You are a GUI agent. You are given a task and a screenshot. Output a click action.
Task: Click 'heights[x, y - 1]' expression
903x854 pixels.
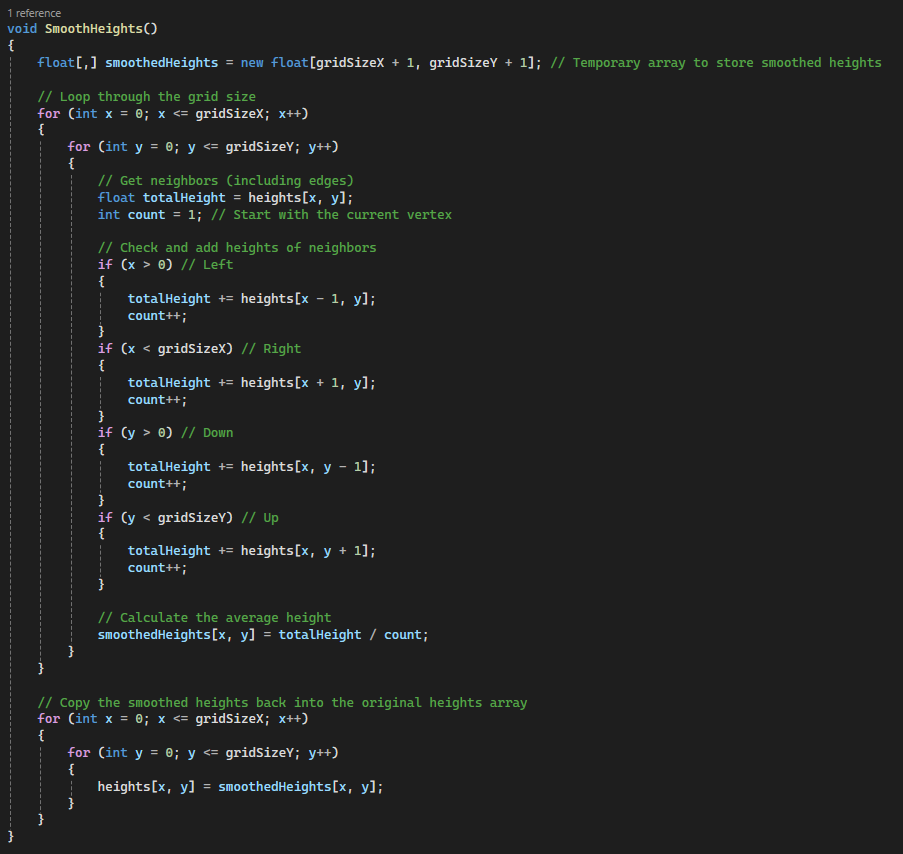point(308,467)
